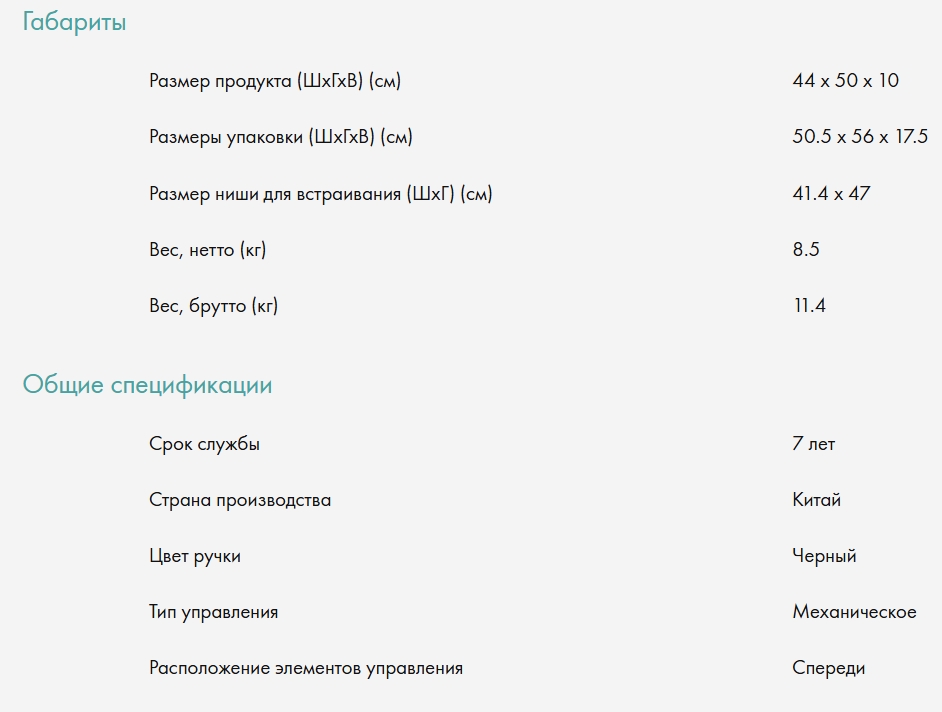This screenshot has height=712, width=942.
Task: Click the "Тип управления" label
Action: [214, 611]
